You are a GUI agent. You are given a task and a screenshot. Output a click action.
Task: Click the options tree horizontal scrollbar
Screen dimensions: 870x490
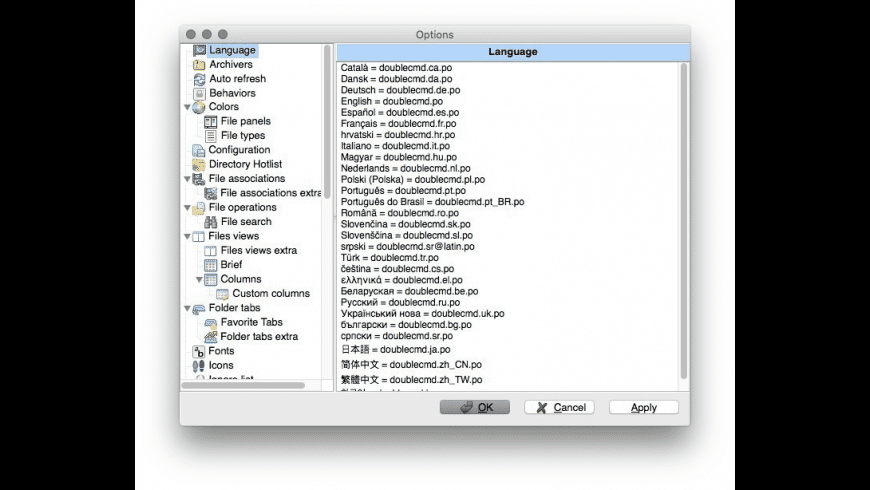click(243, 385)
